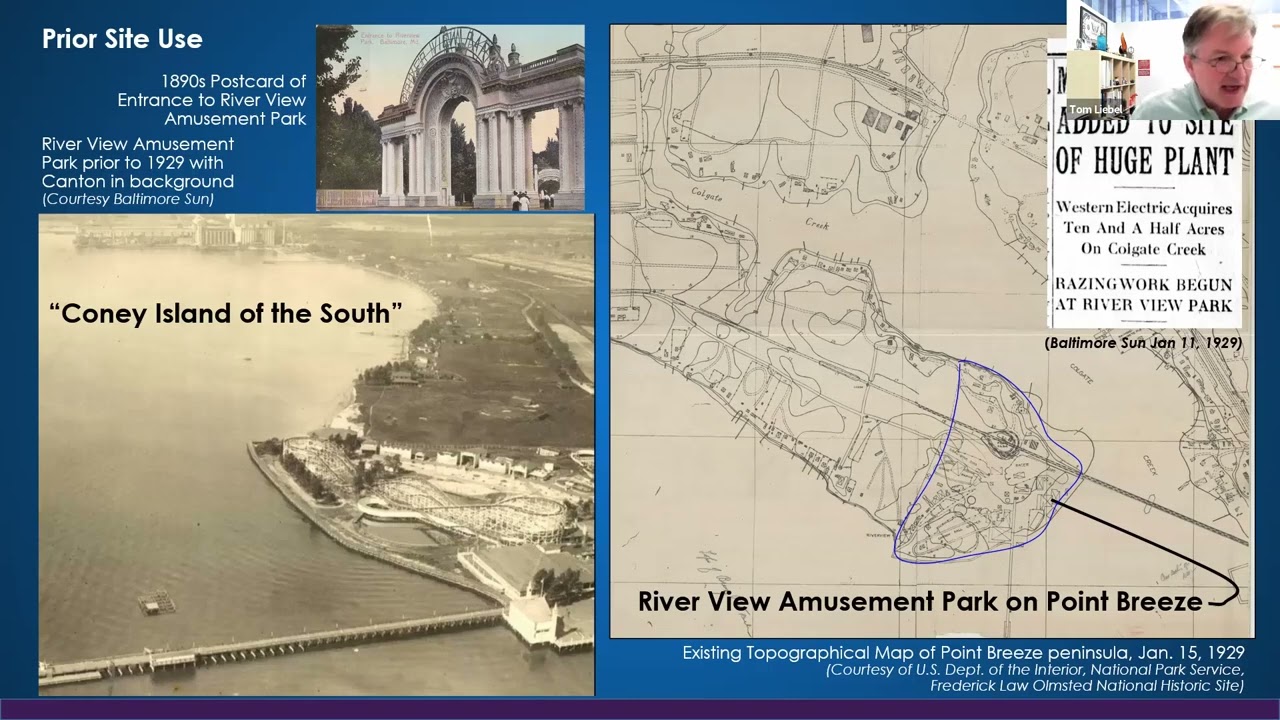The image size is (1280, 720).
Task: Select the speaker webcam video thumbnail
Action: click(x=1173, y=60)
